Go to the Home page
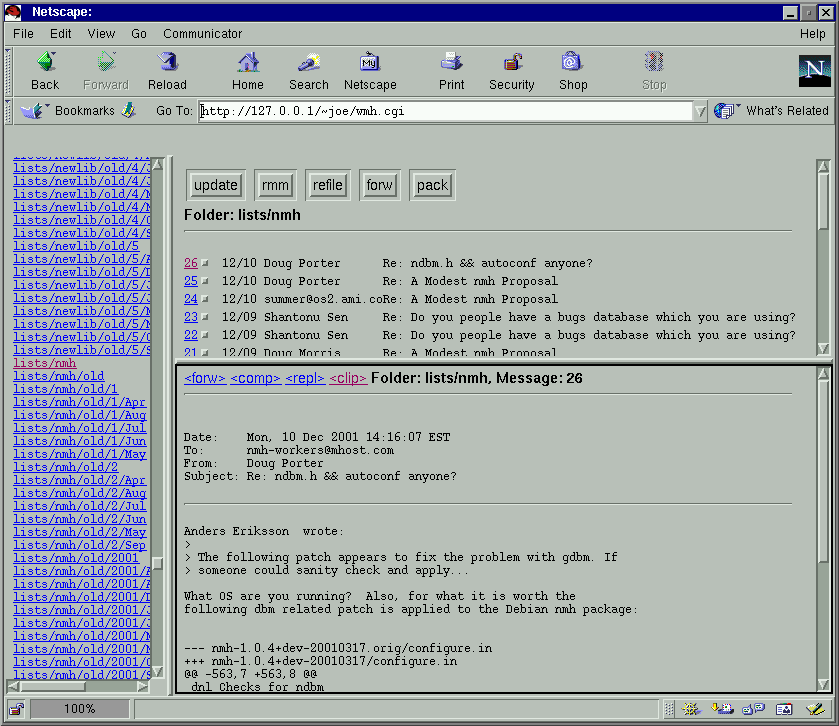The image size is (839, 726). [x=248, y=62]
